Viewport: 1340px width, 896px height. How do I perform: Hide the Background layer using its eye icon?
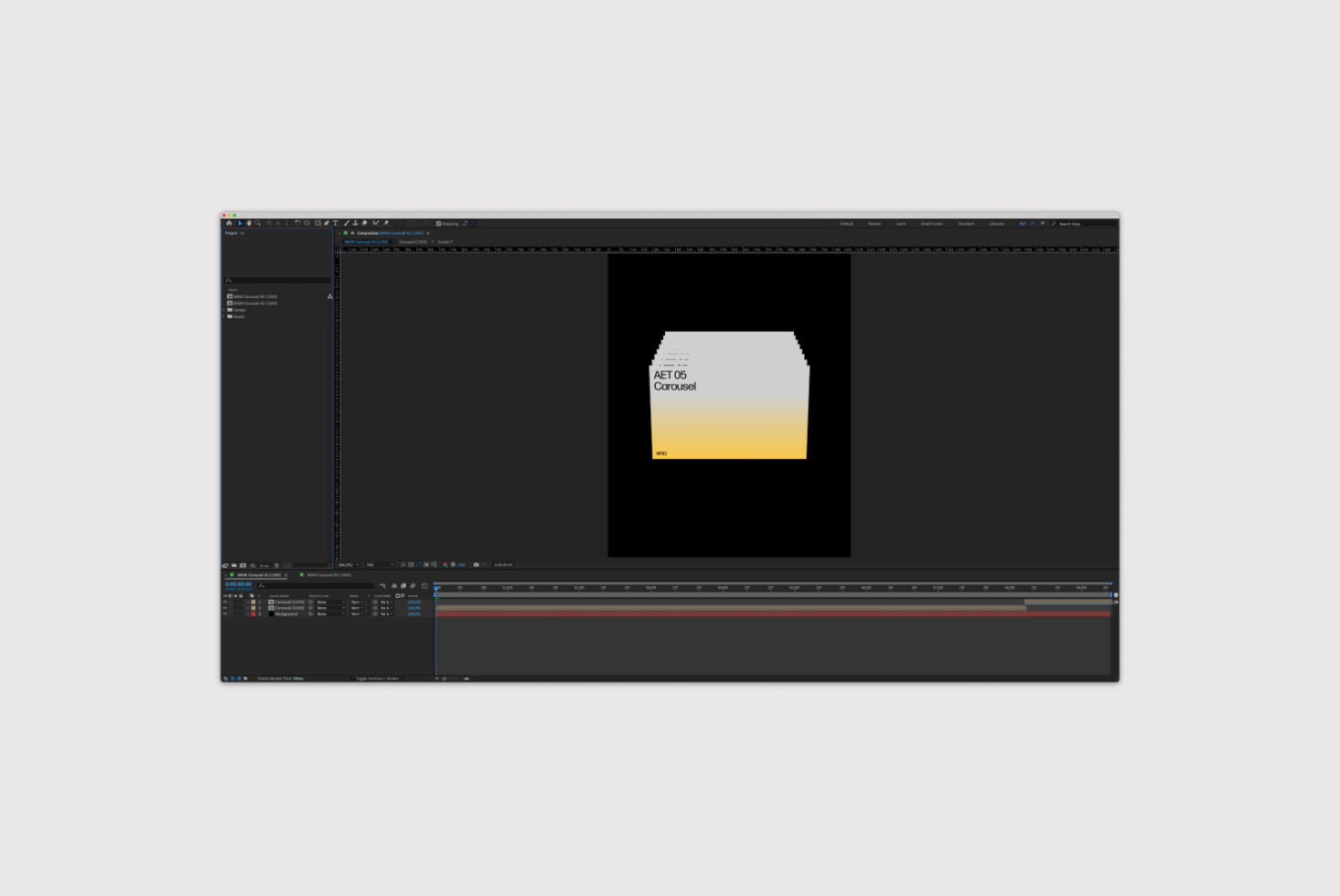[225, 614]
